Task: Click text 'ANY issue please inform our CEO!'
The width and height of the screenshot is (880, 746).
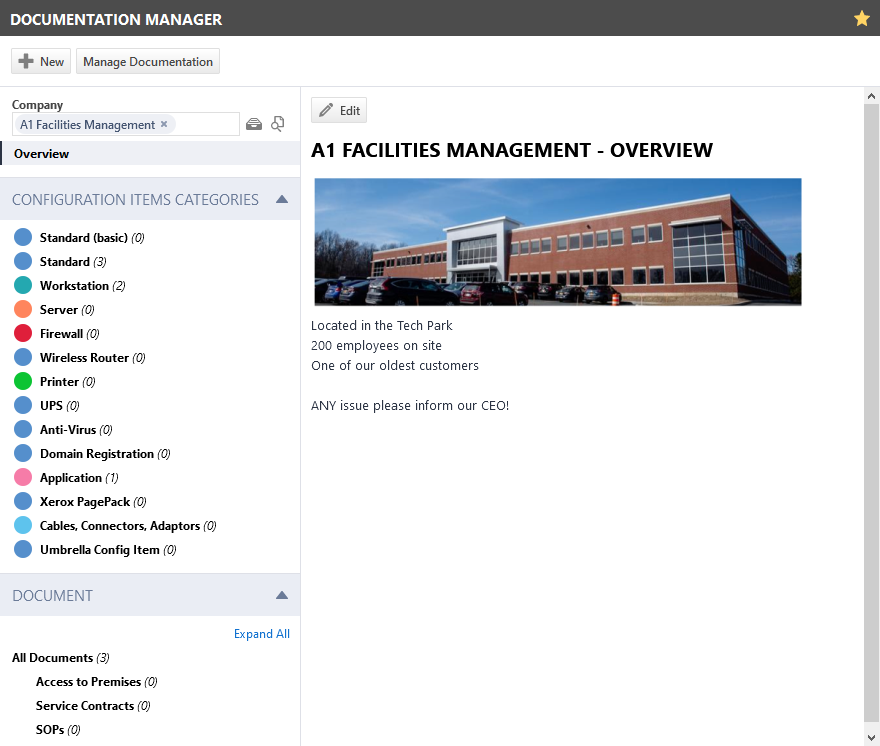Action: click(410, 405)
